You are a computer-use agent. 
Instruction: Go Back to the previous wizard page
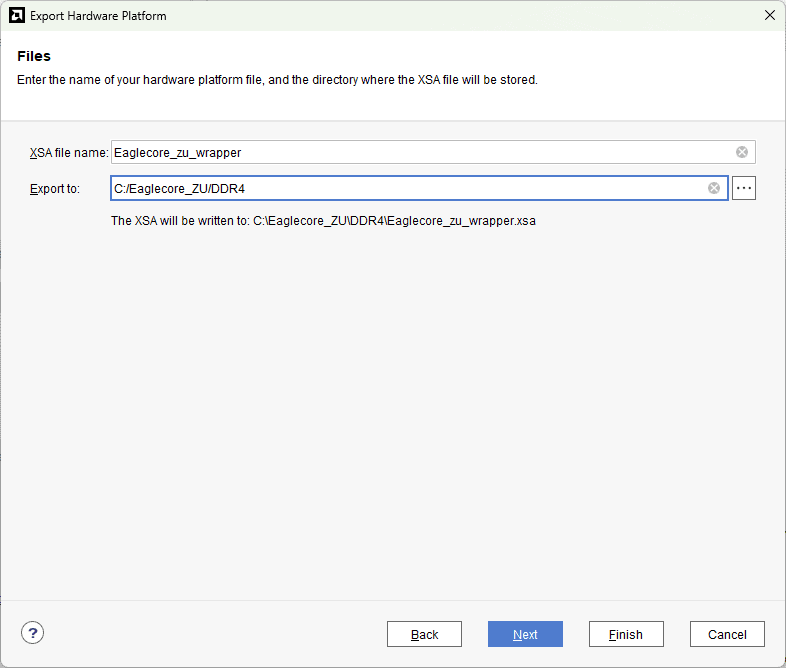[424, 634]
